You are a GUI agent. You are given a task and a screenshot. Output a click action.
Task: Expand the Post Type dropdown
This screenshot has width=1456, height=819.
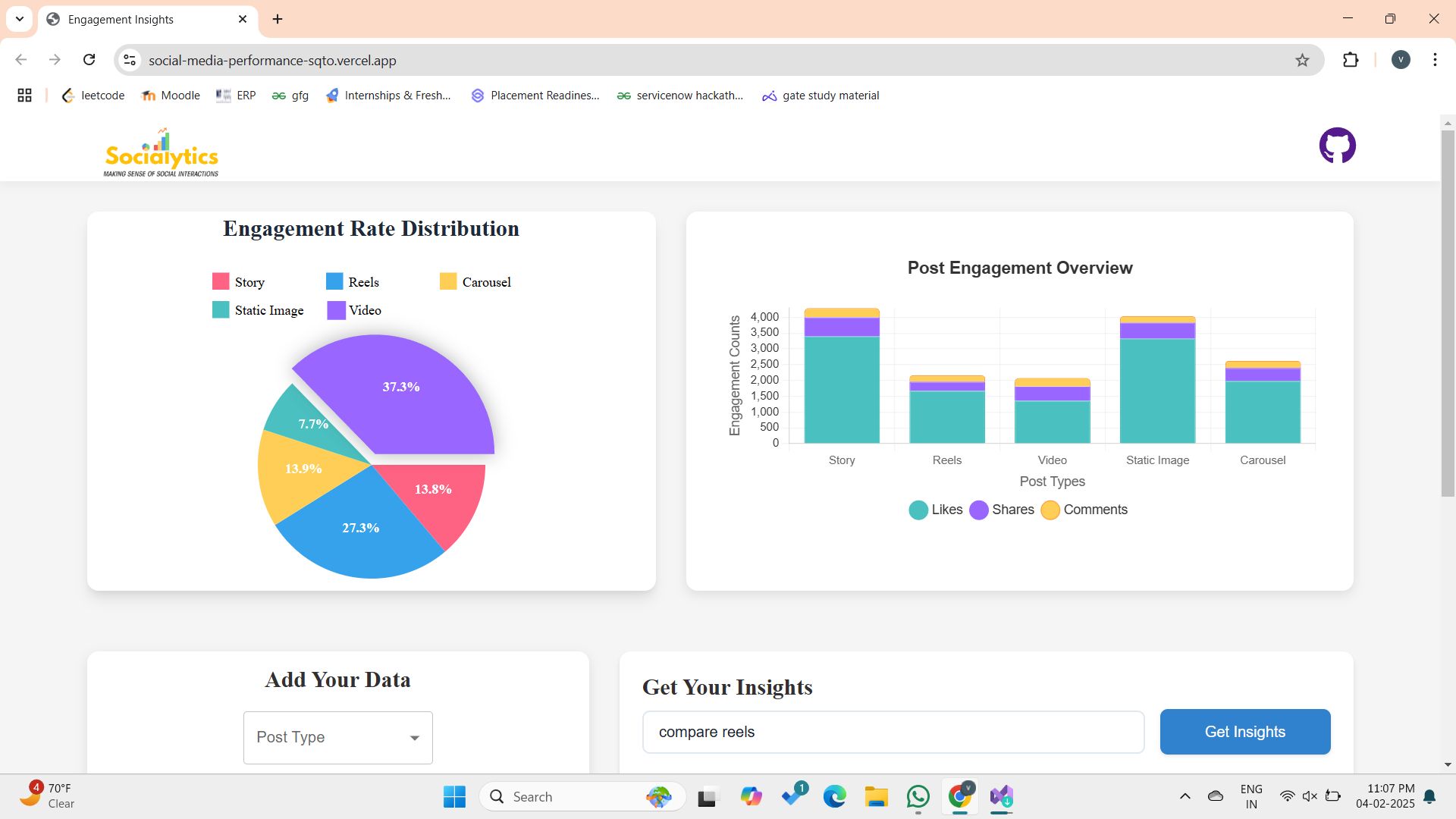(x=338, y=737)
